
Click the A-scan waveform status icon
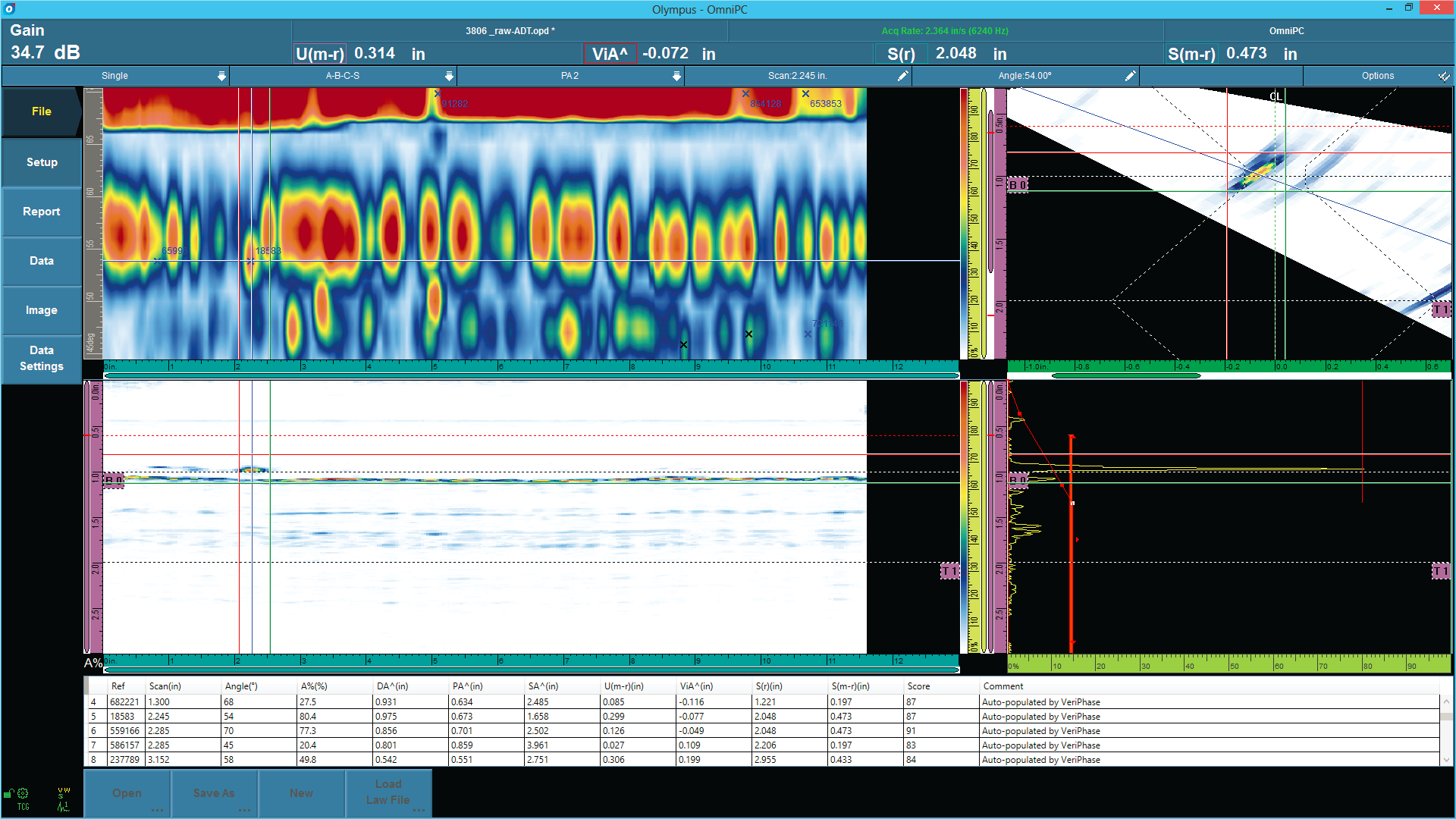coord(64,806)
